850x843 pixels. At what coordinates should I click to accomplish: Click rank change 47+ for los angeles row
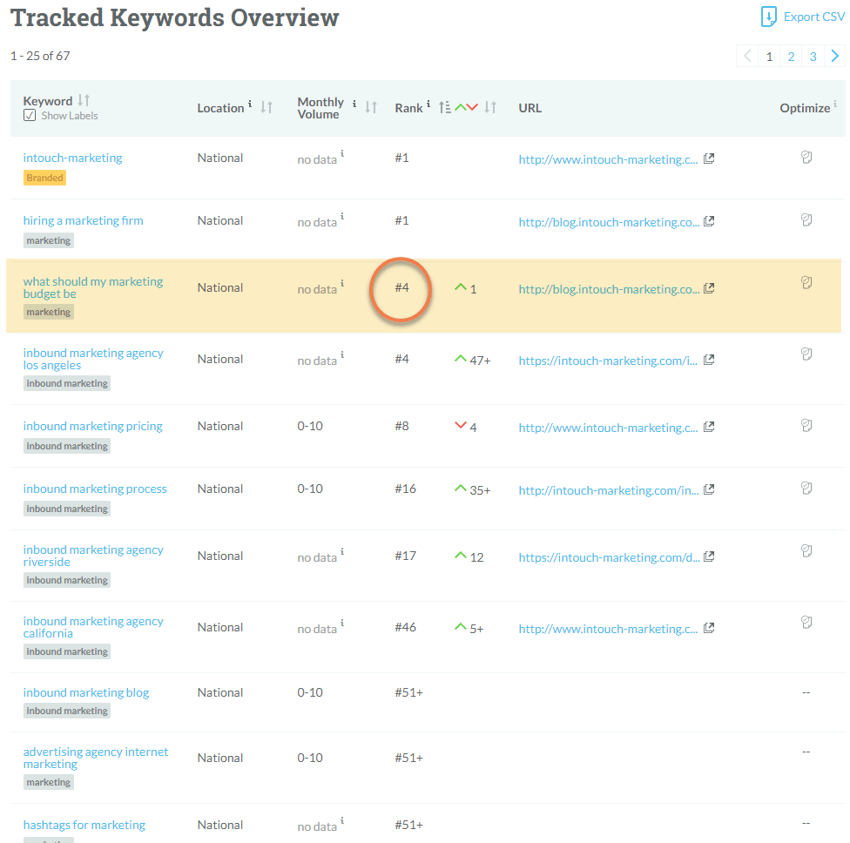click(x=480, y=361)
